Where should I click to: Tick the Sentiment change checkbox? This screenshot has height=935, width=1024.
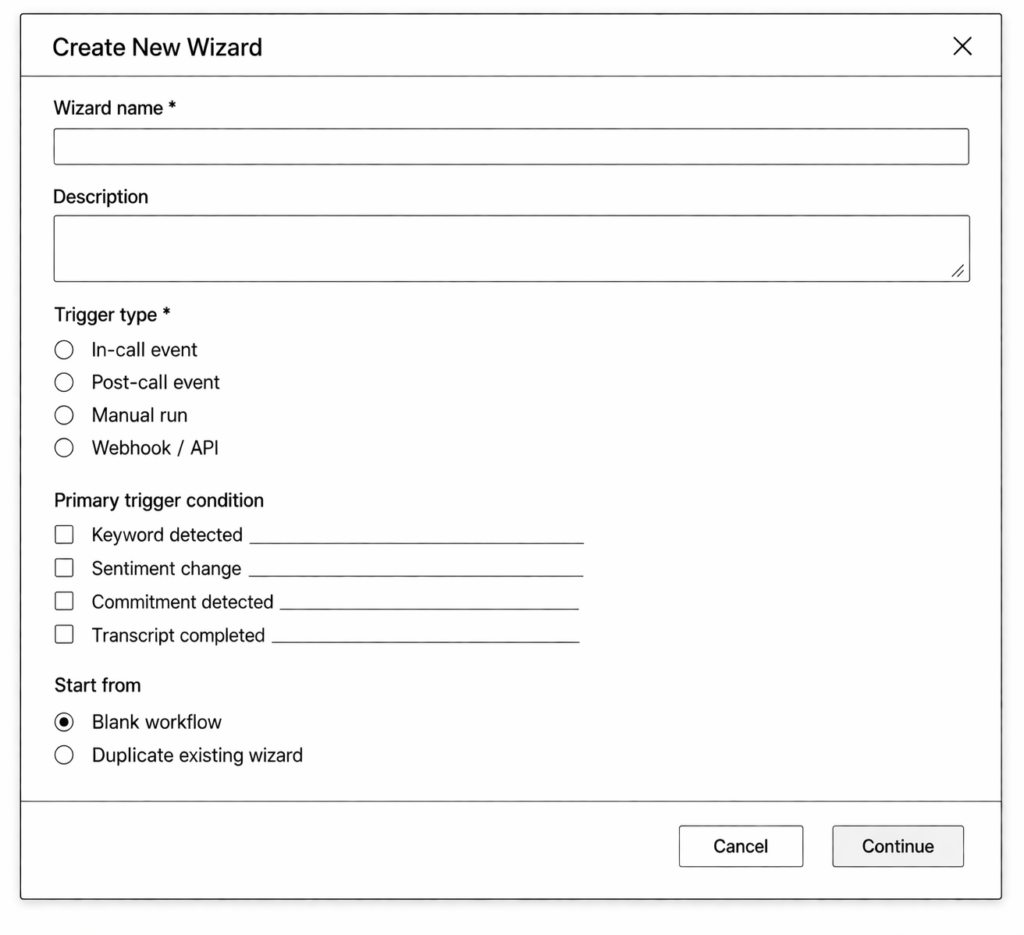pyautogui.click(x=64, y=568)
